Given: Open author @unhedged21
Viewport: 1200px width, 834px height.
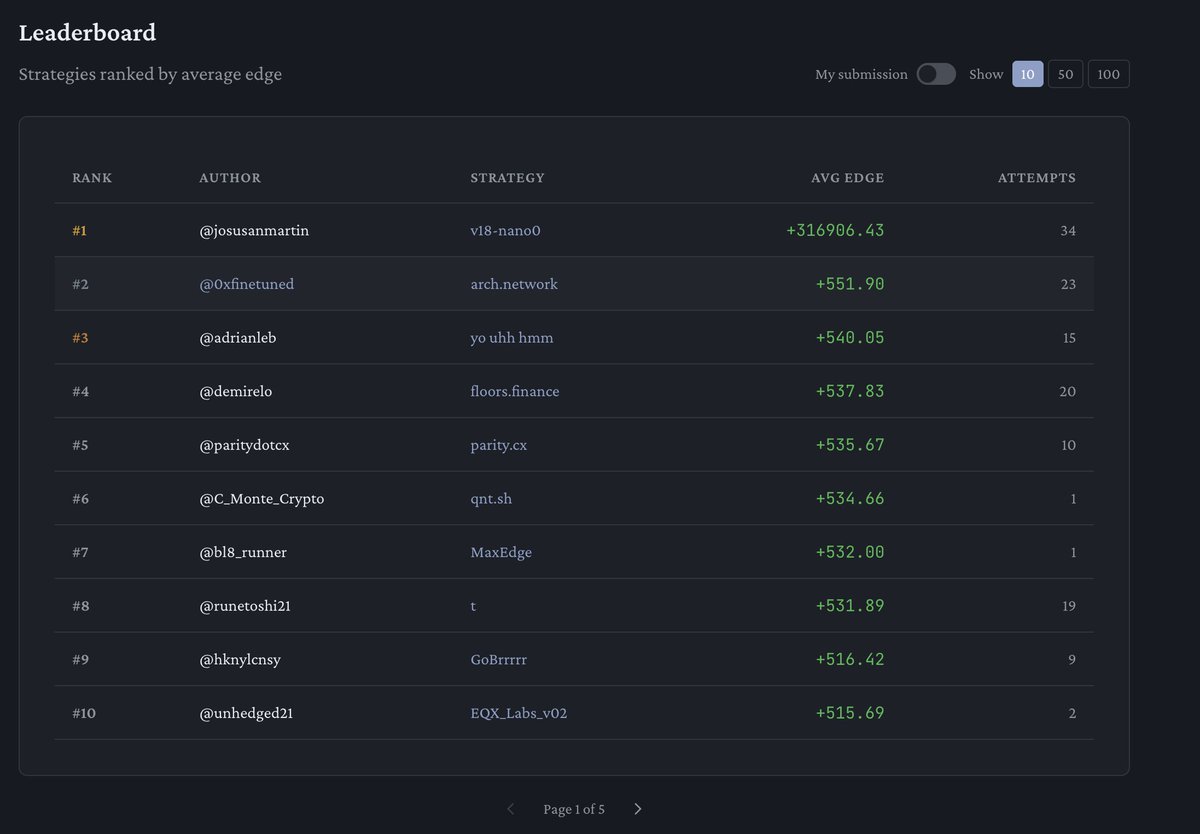Looking at the screenshot, I should (246, 713).
